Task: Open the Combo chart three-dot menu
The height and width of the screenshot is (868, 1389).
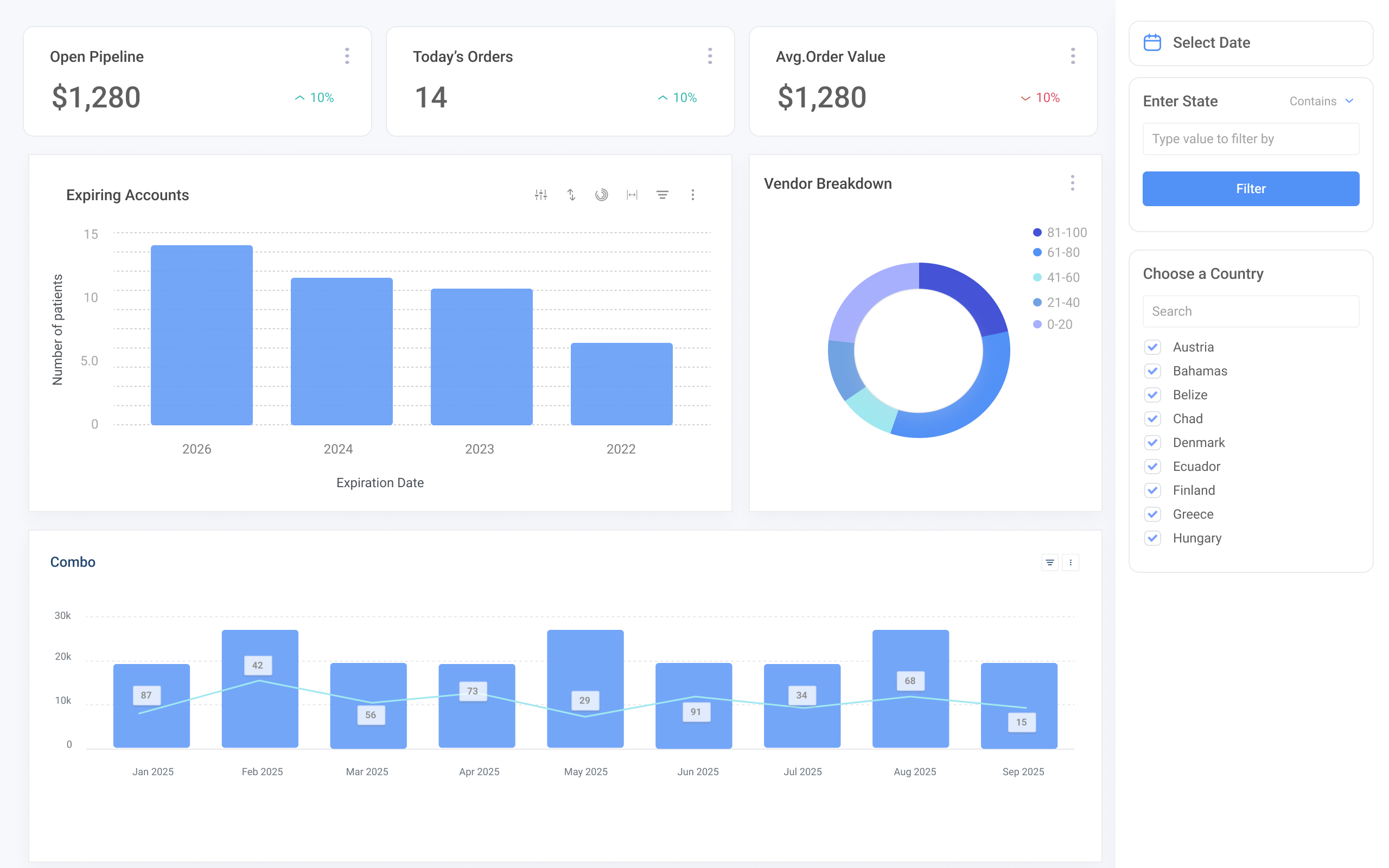Action: click(1071, 563)
